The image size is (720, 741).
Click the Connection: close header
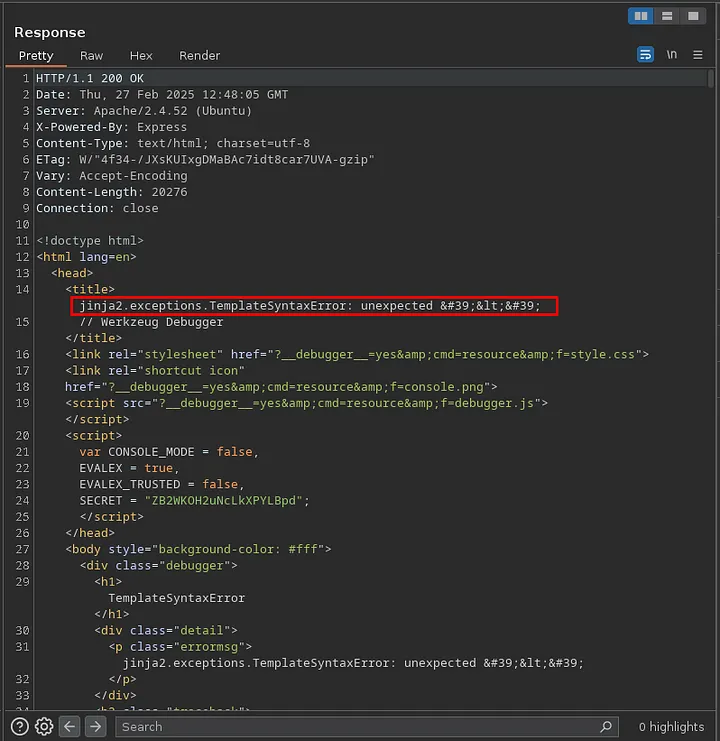point(97,208)
